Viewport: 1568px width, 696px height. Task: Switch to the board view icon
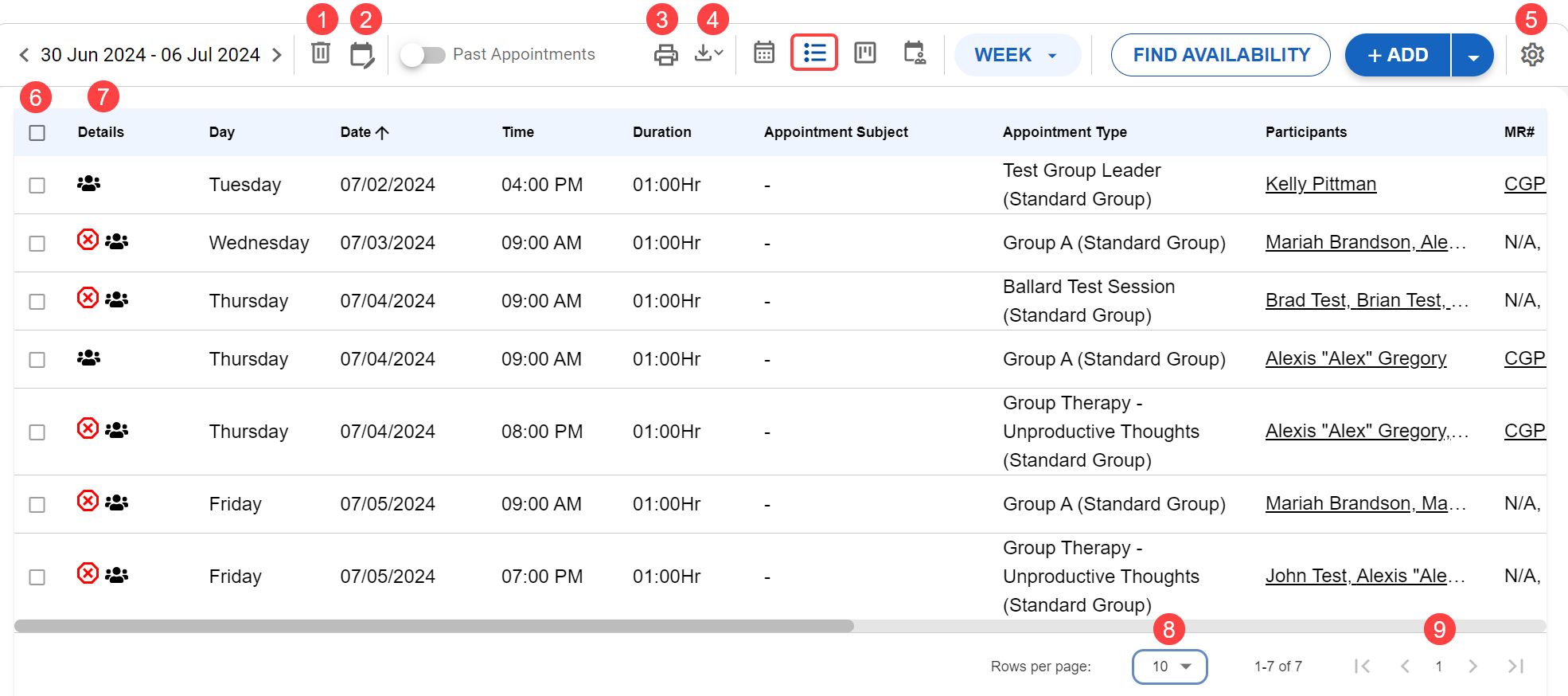[x=864, y=53]
